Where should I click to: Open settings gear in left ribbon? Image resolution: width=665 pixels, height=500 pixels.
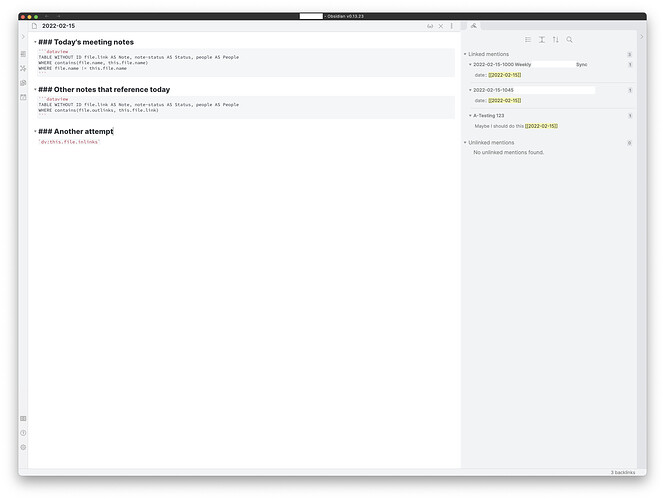(x=23, y=447)
